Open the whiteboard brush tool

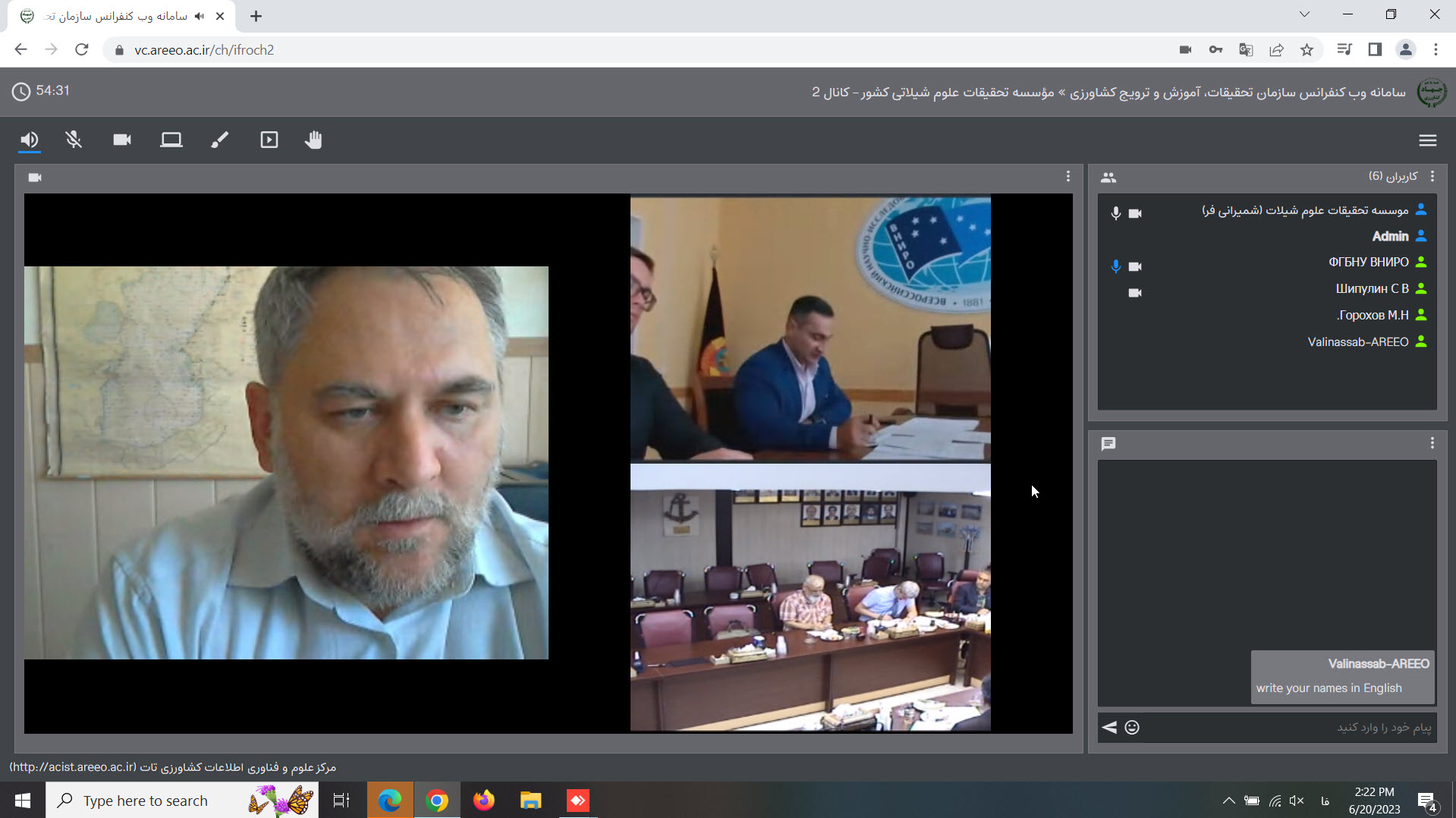click(220, 140)
